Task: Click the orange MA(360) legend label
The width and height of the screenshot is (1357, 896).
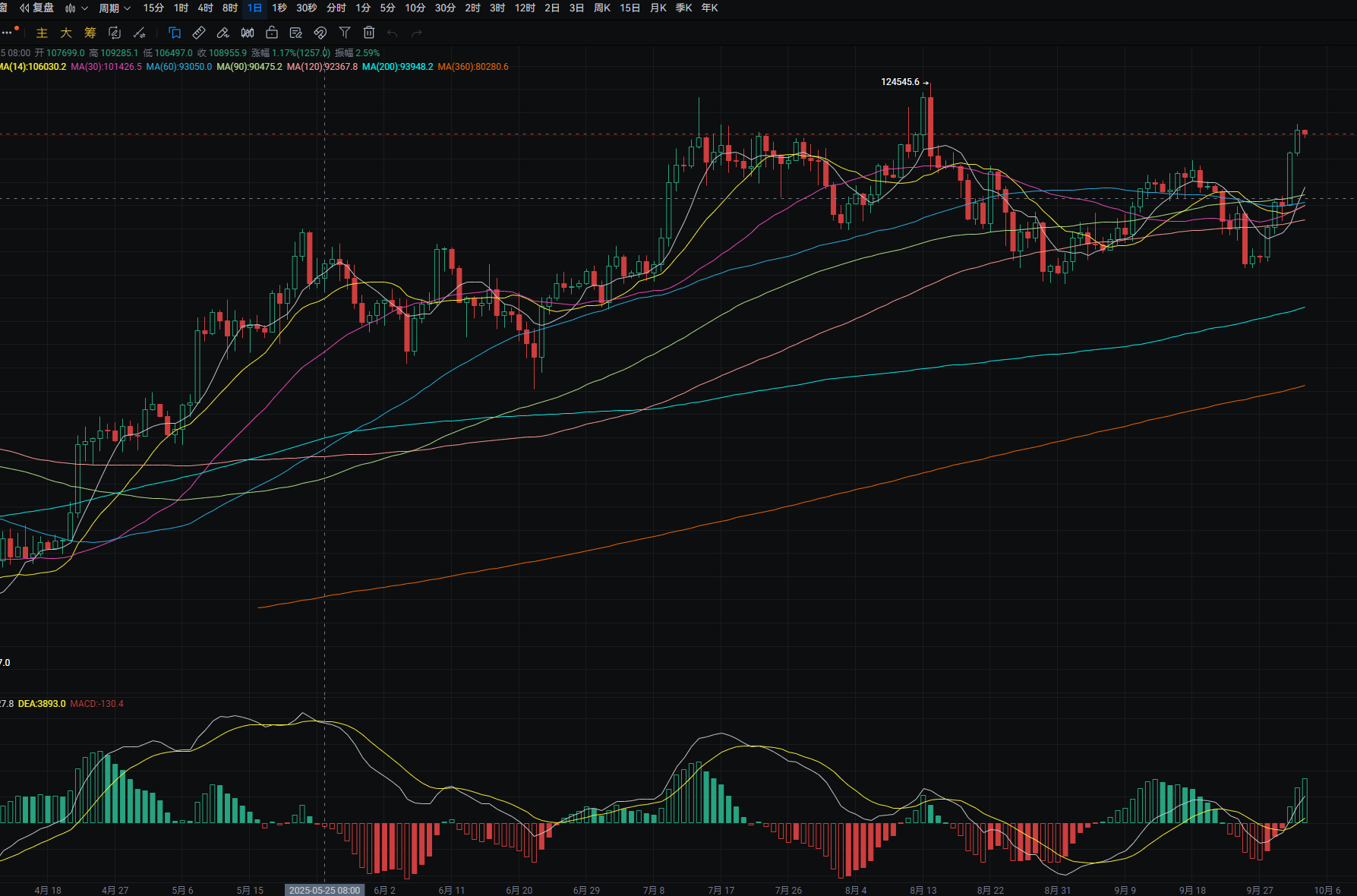Action: click(x=473, y=67)
